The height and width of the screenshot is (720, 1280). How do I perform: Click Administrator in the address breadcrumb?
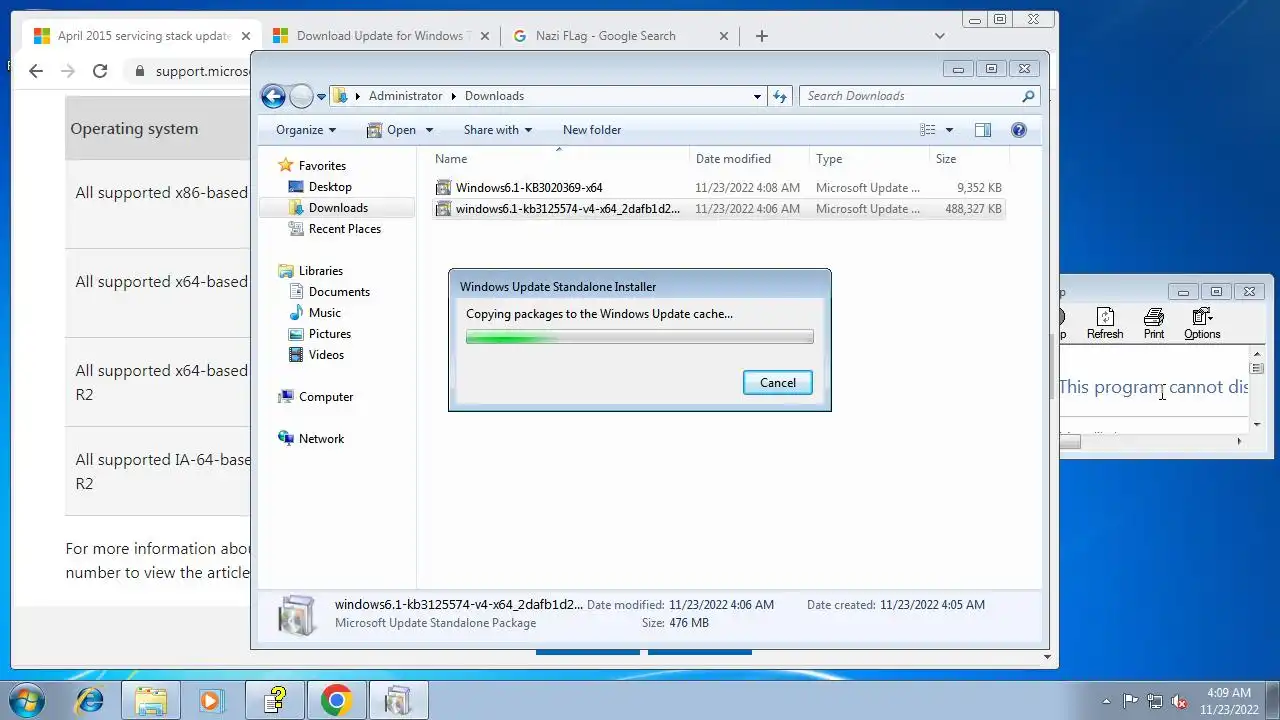coord(405,96)
